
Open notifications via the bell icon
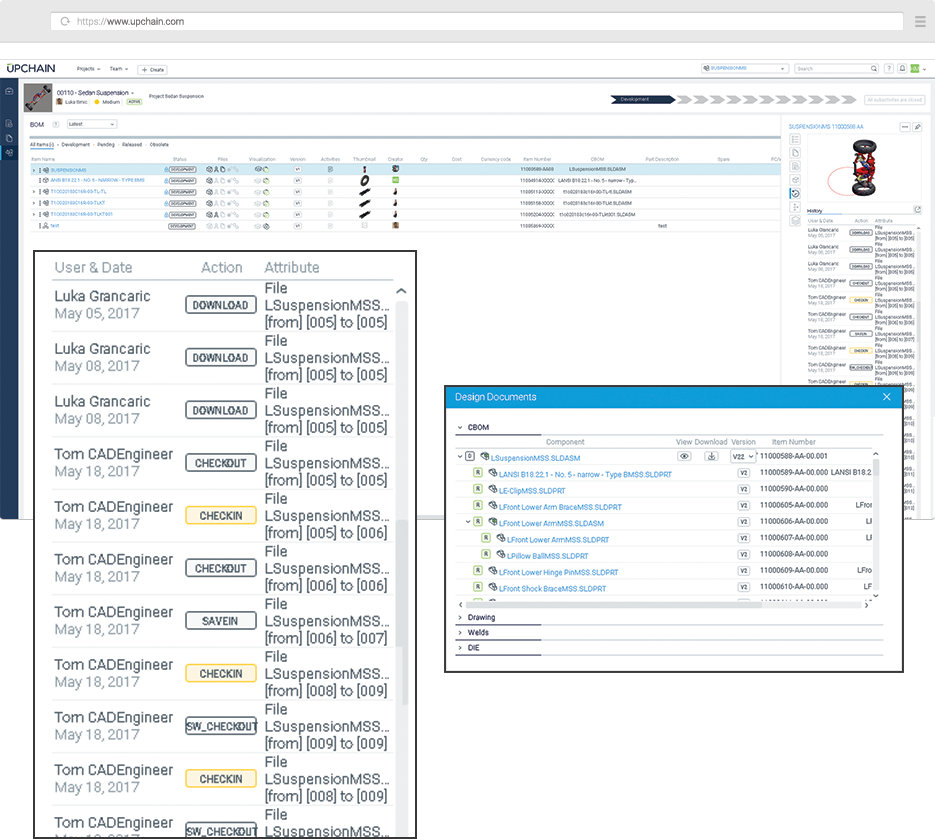[902, 68]
